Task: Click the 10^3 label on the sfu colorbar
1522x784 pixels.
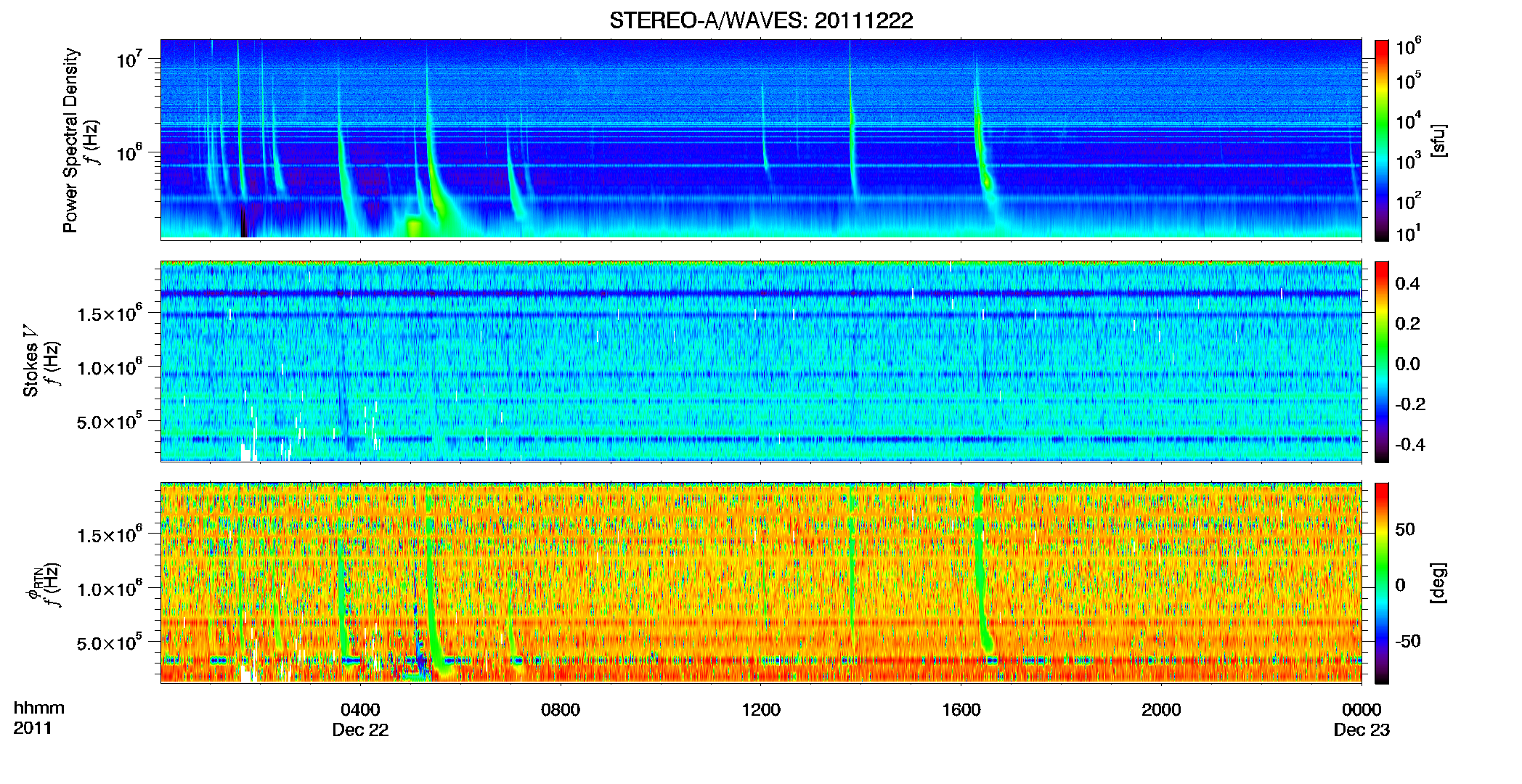Action: (1409, 161)
